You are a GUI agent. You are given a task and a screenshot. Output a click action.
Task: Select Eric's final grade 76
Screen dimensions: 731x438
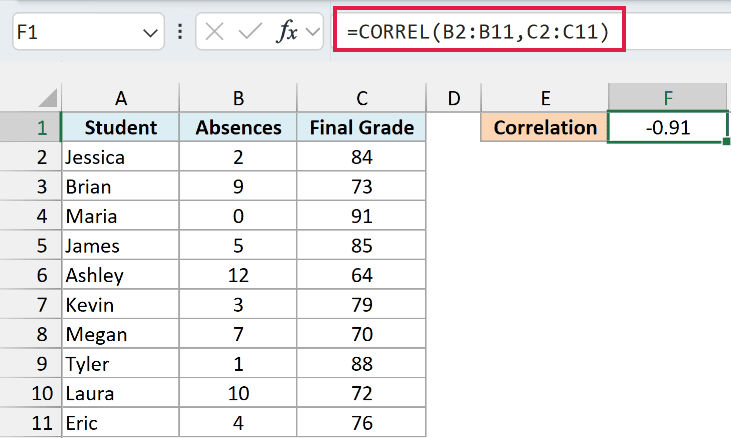tap(362, 423)
